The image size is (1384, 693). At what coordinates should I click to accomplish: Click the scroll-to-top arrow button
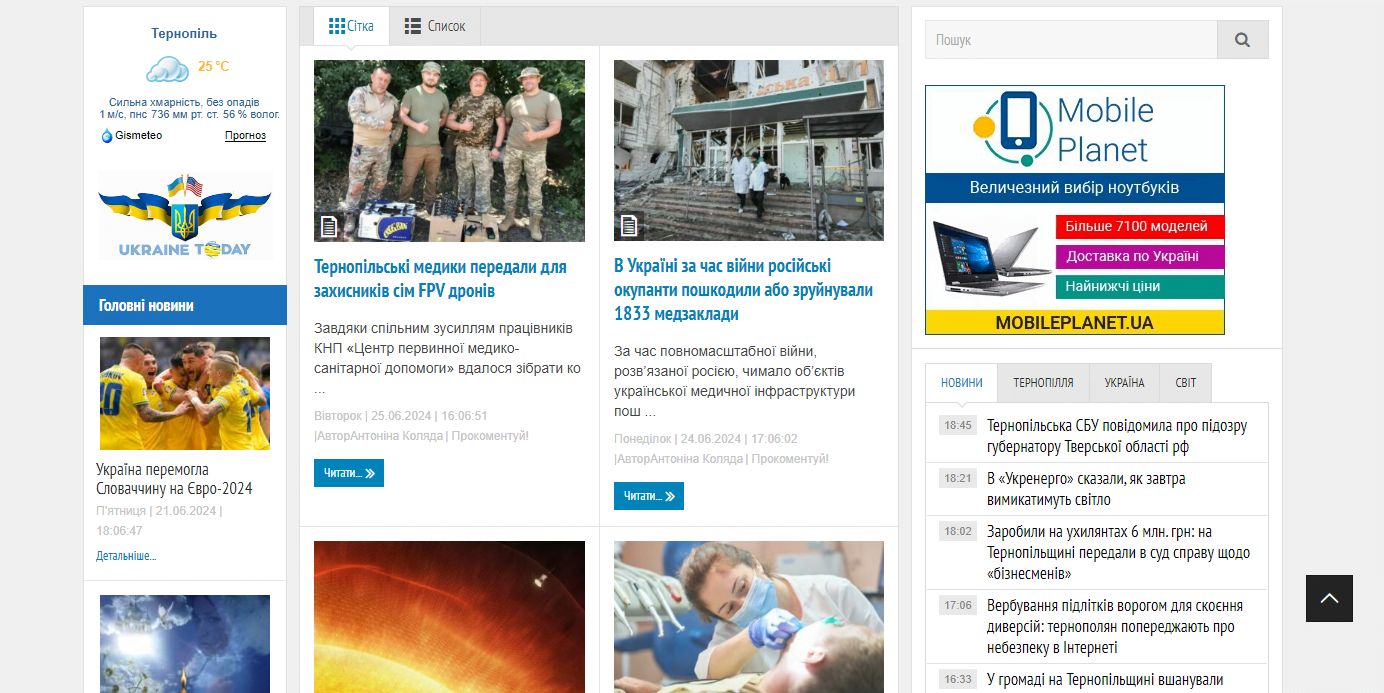tap(1329, 598)
